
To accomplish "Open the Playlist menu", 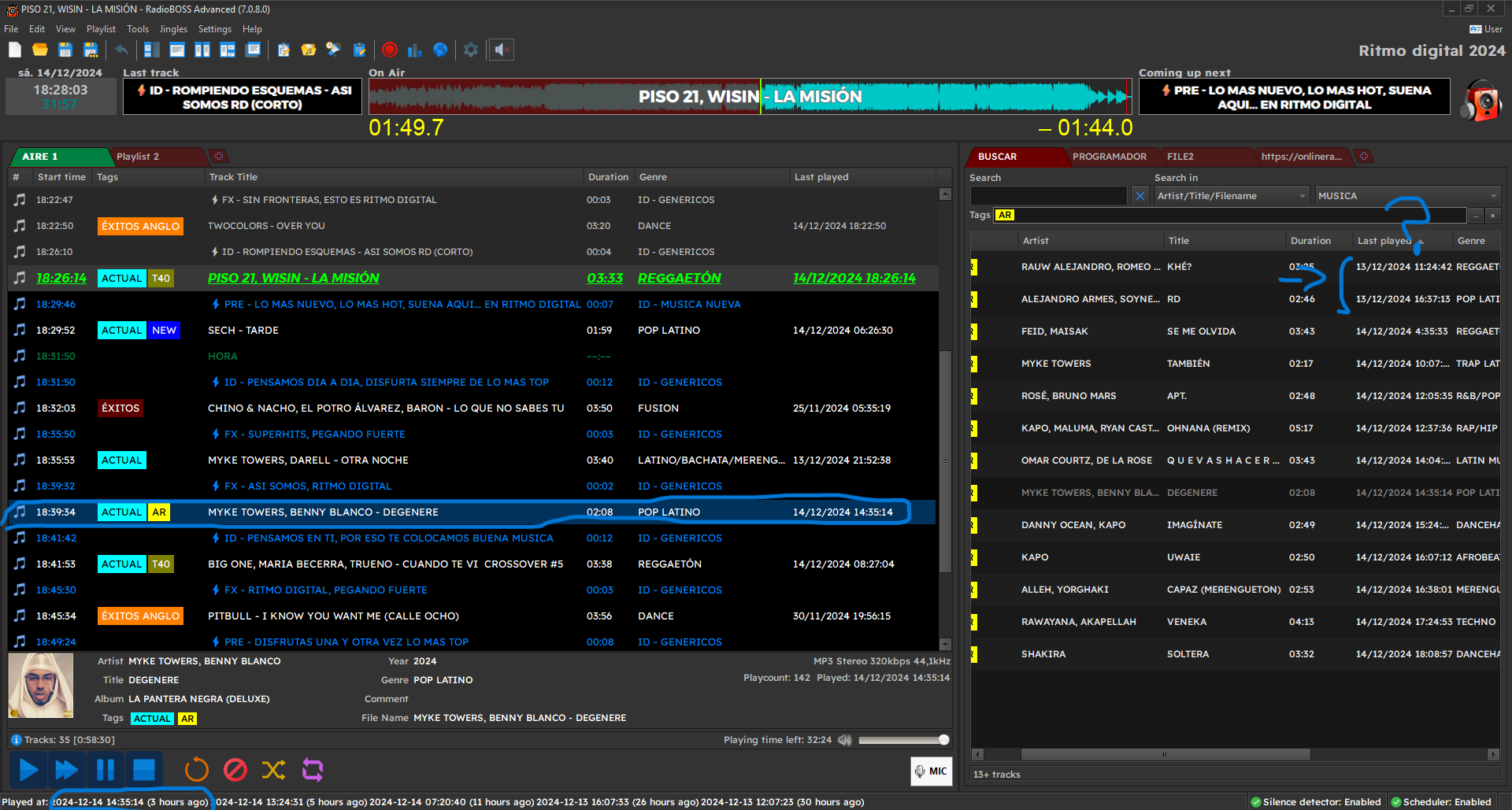I will click(x=101, y=29).
